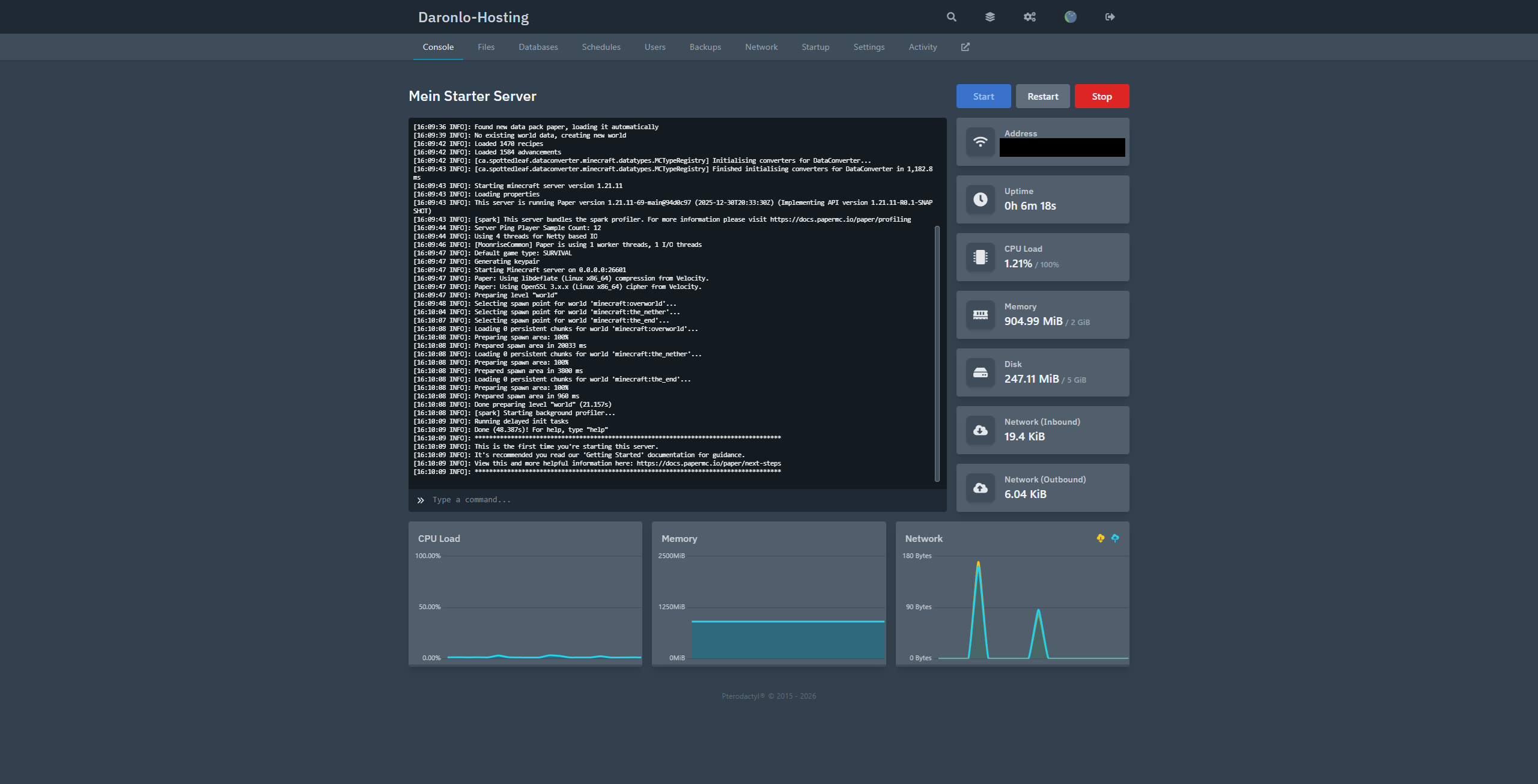This screenshot has width=1538, height=784.
Task: Open admin area gears icon
Action: point(1030,17)
